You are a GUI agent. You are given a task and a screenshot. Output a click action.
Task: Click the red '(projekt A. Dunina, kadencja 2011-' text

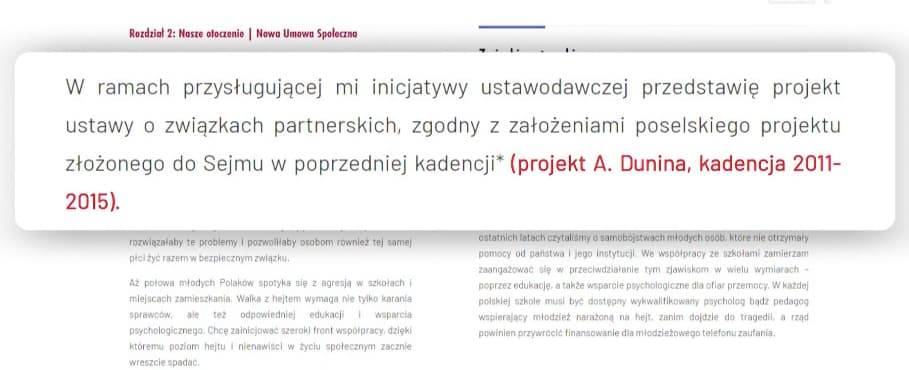(x=675, y=164)
